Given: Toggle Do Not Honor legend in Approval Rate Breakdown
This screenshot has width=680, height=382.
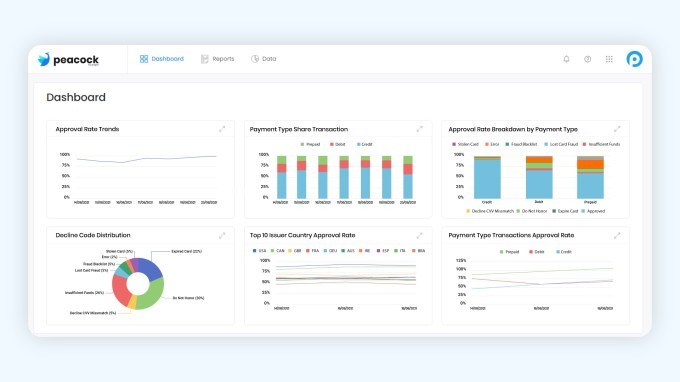Looking at the screenshot, I should coord(532,211).
